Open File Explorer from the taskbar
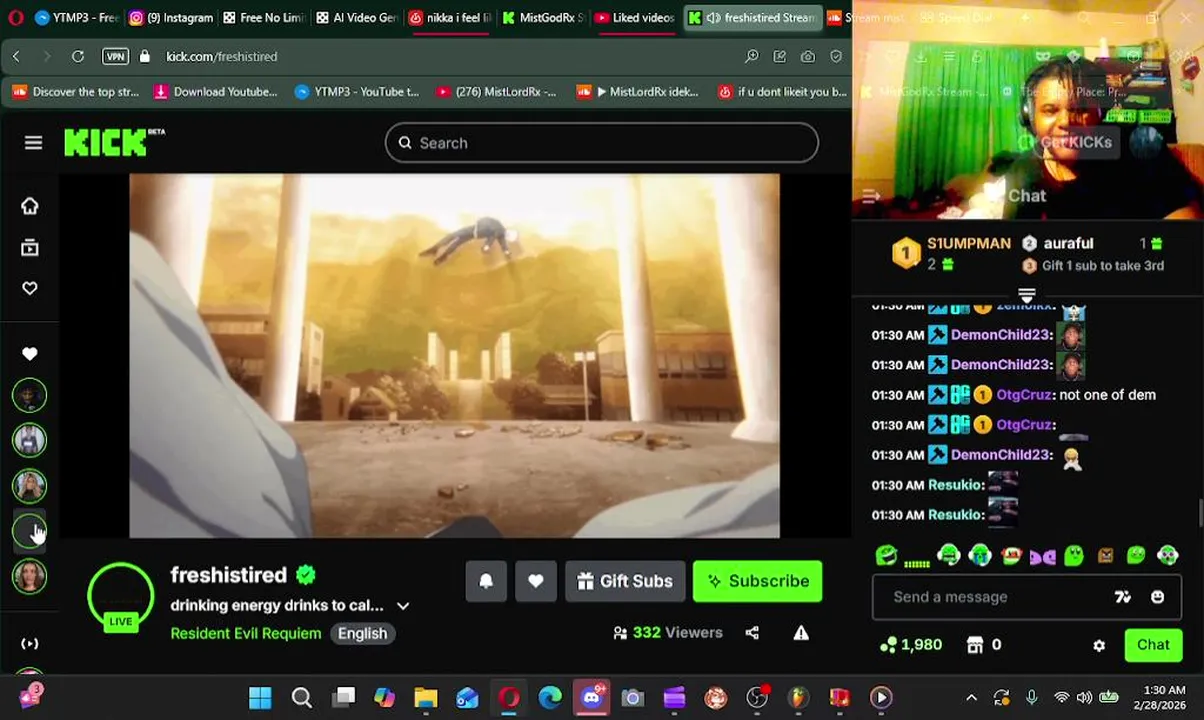 (426, 698)
